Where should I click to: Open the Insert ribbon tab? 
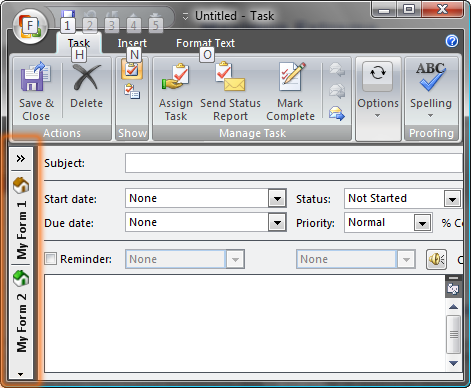click(132, 43)
